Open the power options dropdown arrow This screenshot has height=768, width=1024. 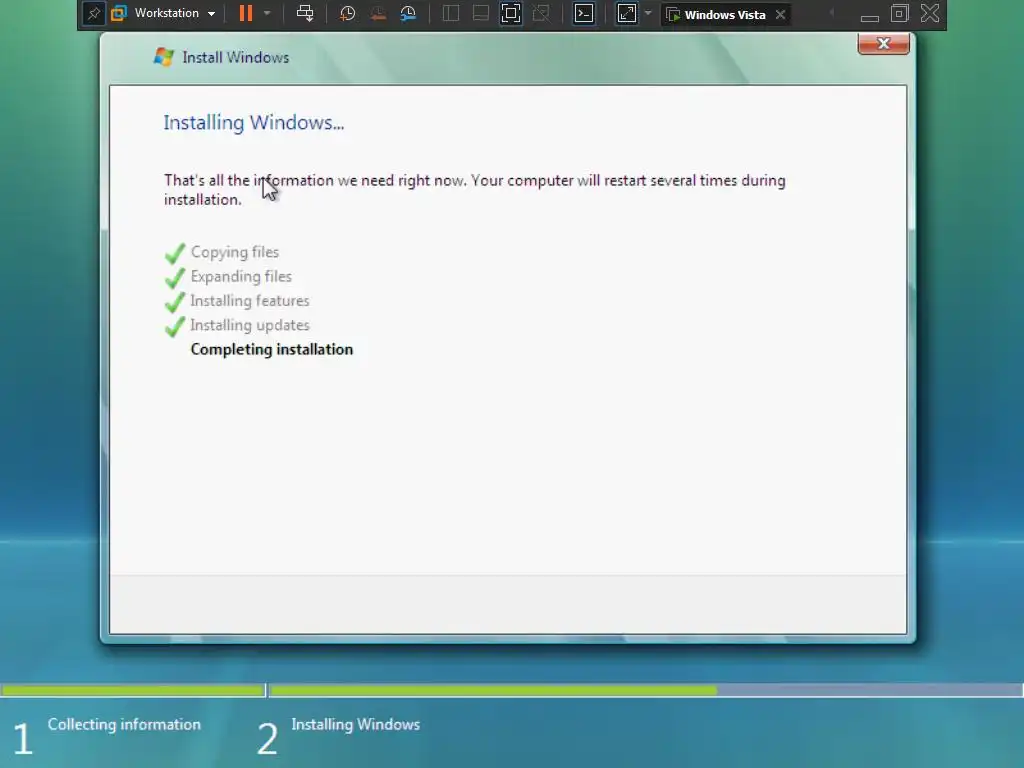coord(266,13)
